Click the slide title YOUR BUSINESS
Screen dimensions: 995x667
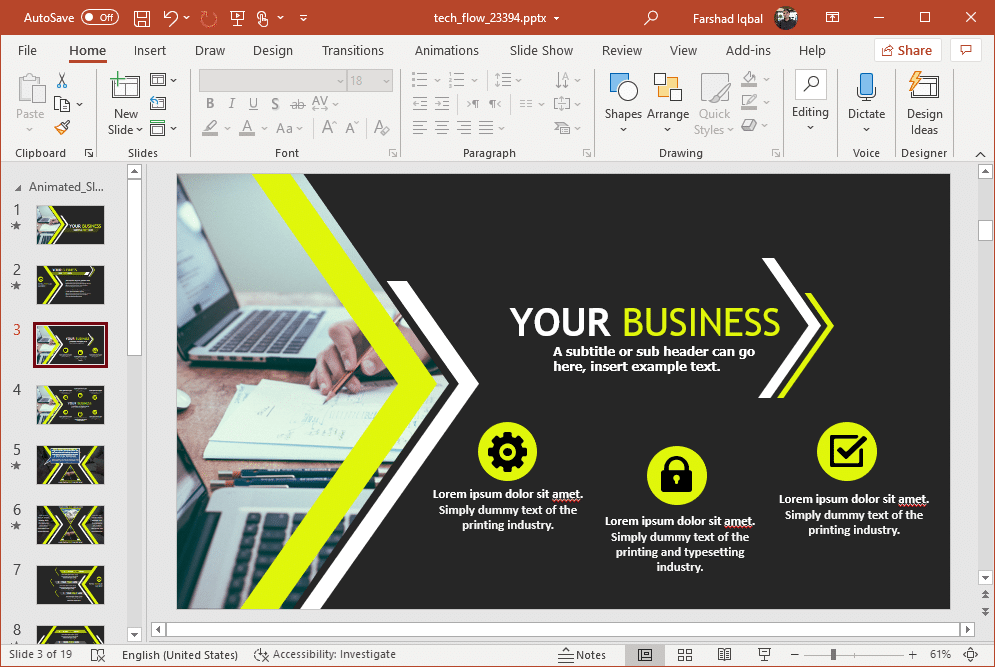click(645, 322)
